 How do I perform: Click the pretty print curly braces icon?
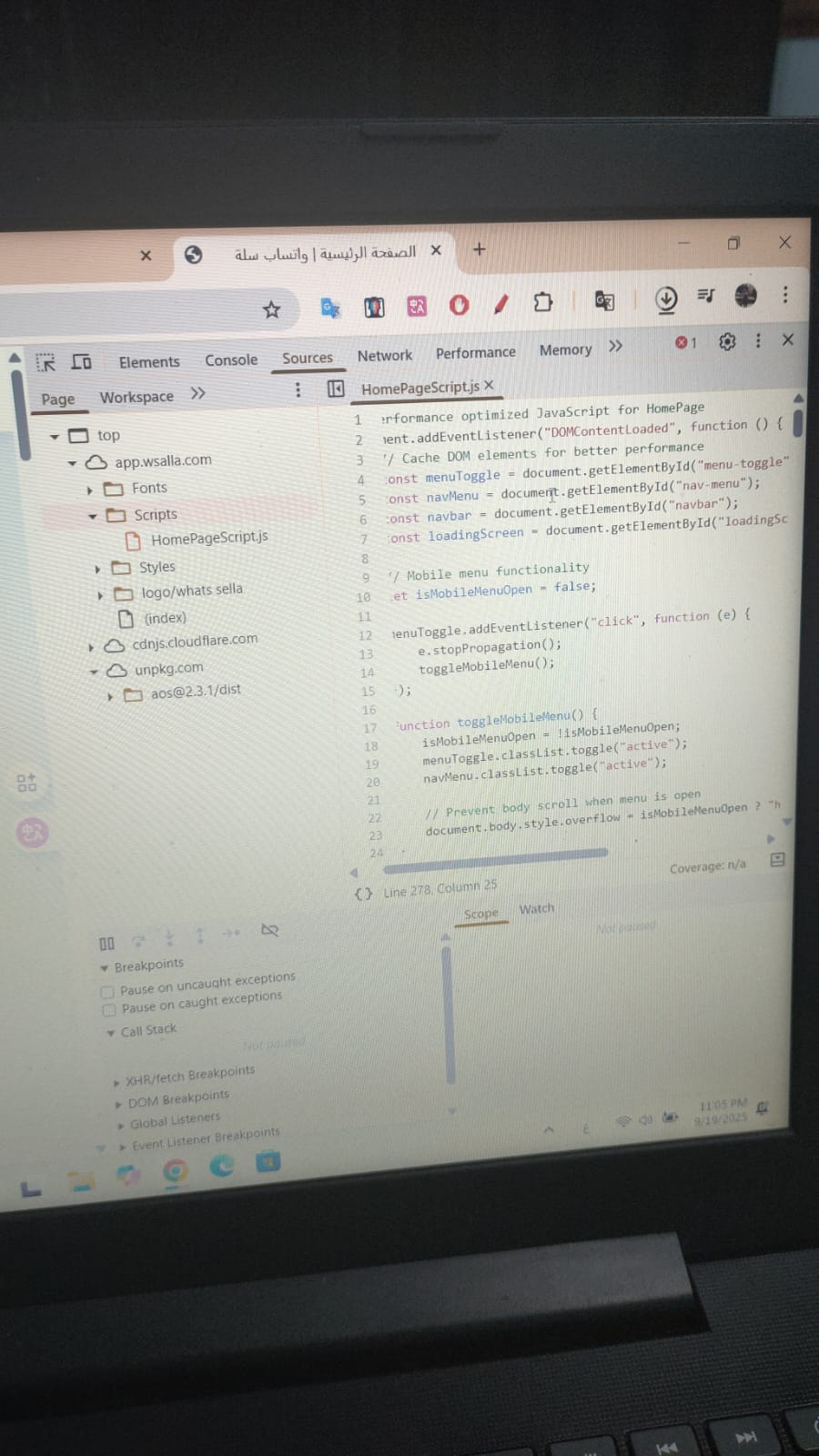point(363,894)
